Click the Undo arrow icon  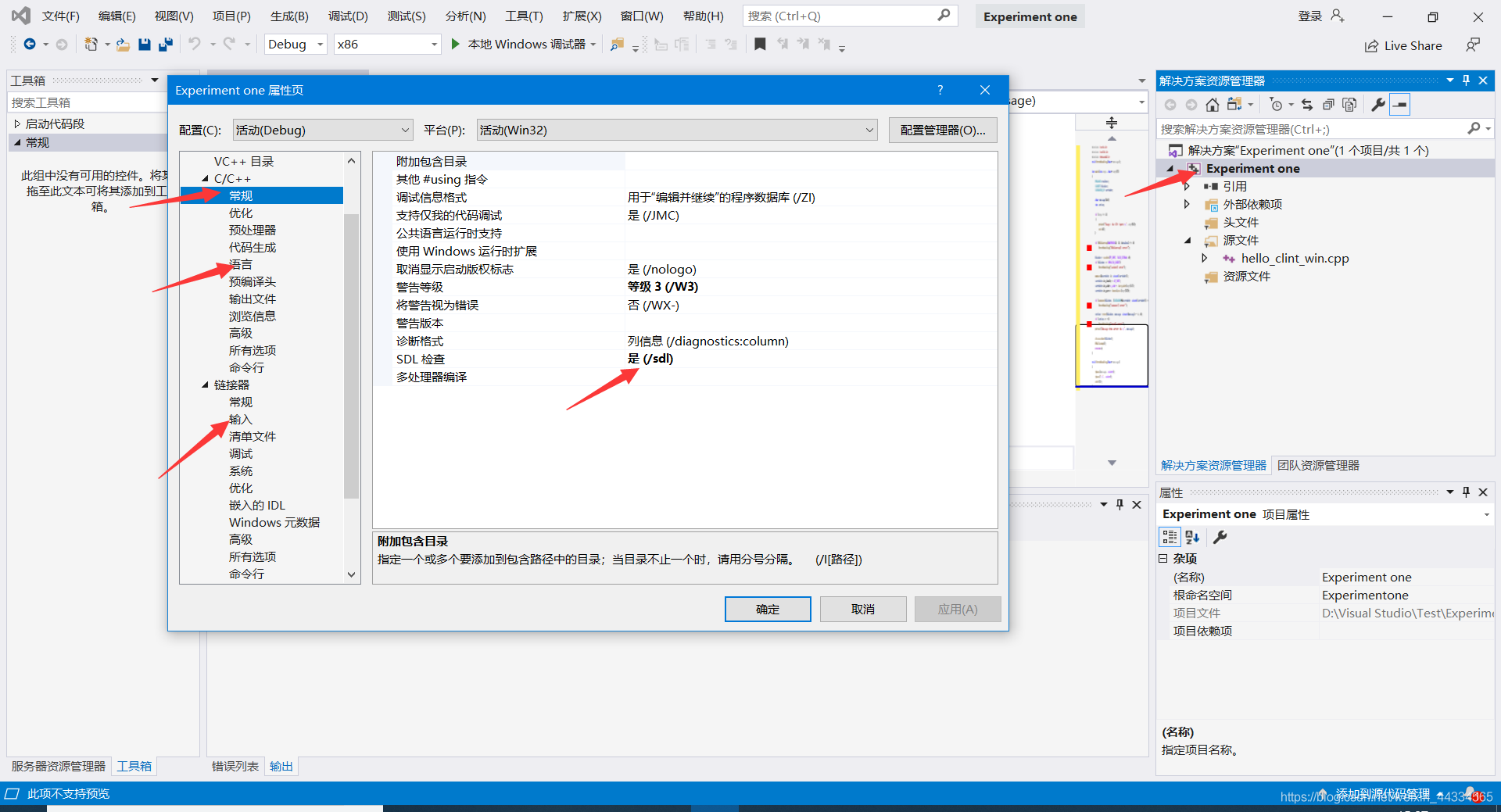click(x=195, y=45)
